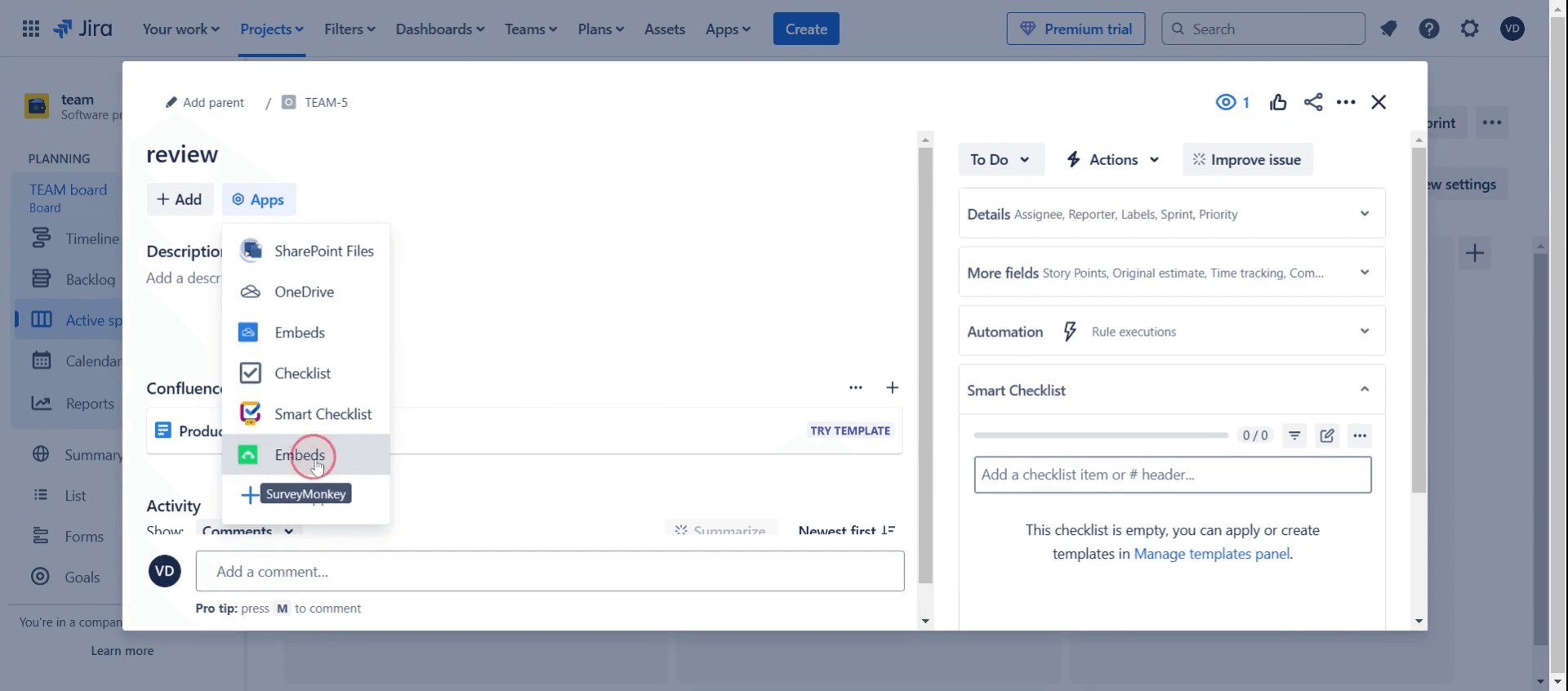Select the green Embeds app entry
The width and height of the screenshot is (1568, 691).
[x=306, y=454]
